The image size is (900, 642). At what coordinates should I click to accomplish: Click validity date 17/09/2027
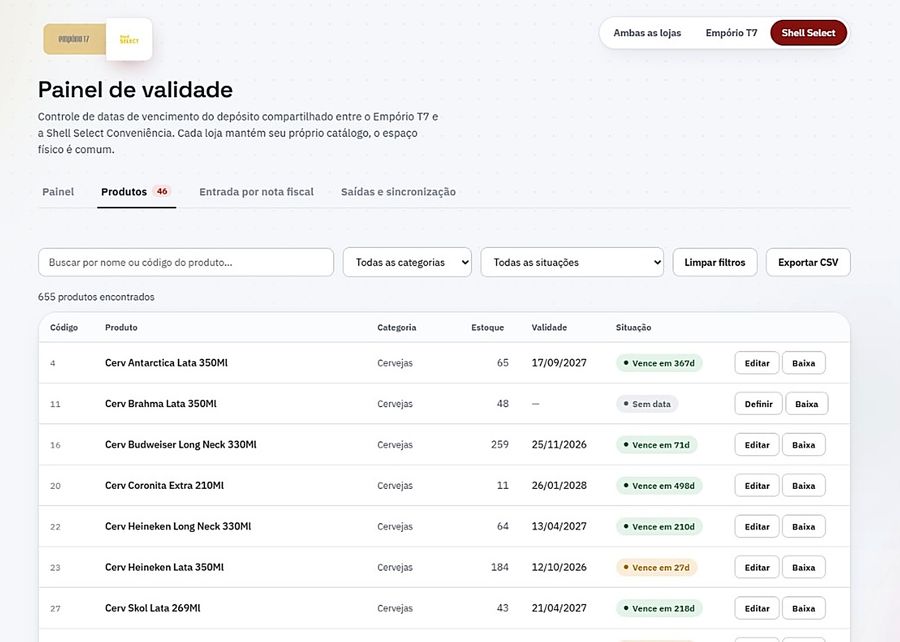click(559, 363)
